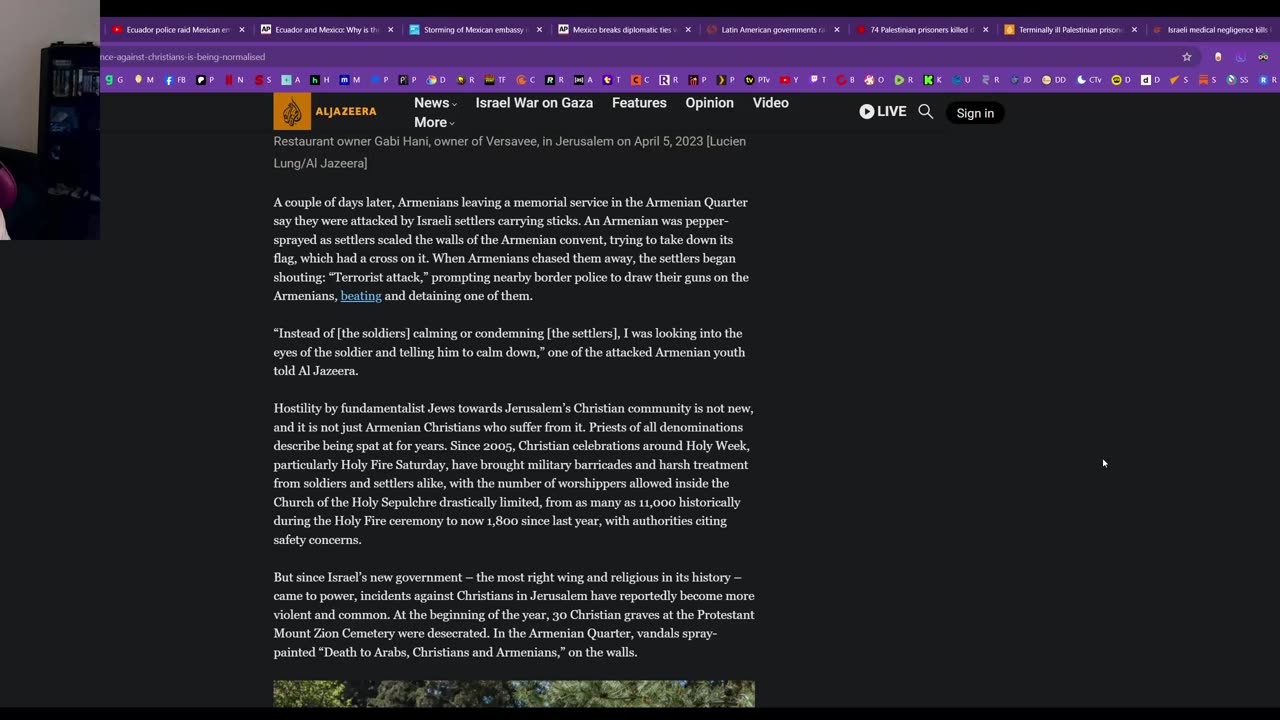The width and height of the screenshot is (1280, 720).
Task: Open the CTv bookmark
Action: pos(1089,80)
